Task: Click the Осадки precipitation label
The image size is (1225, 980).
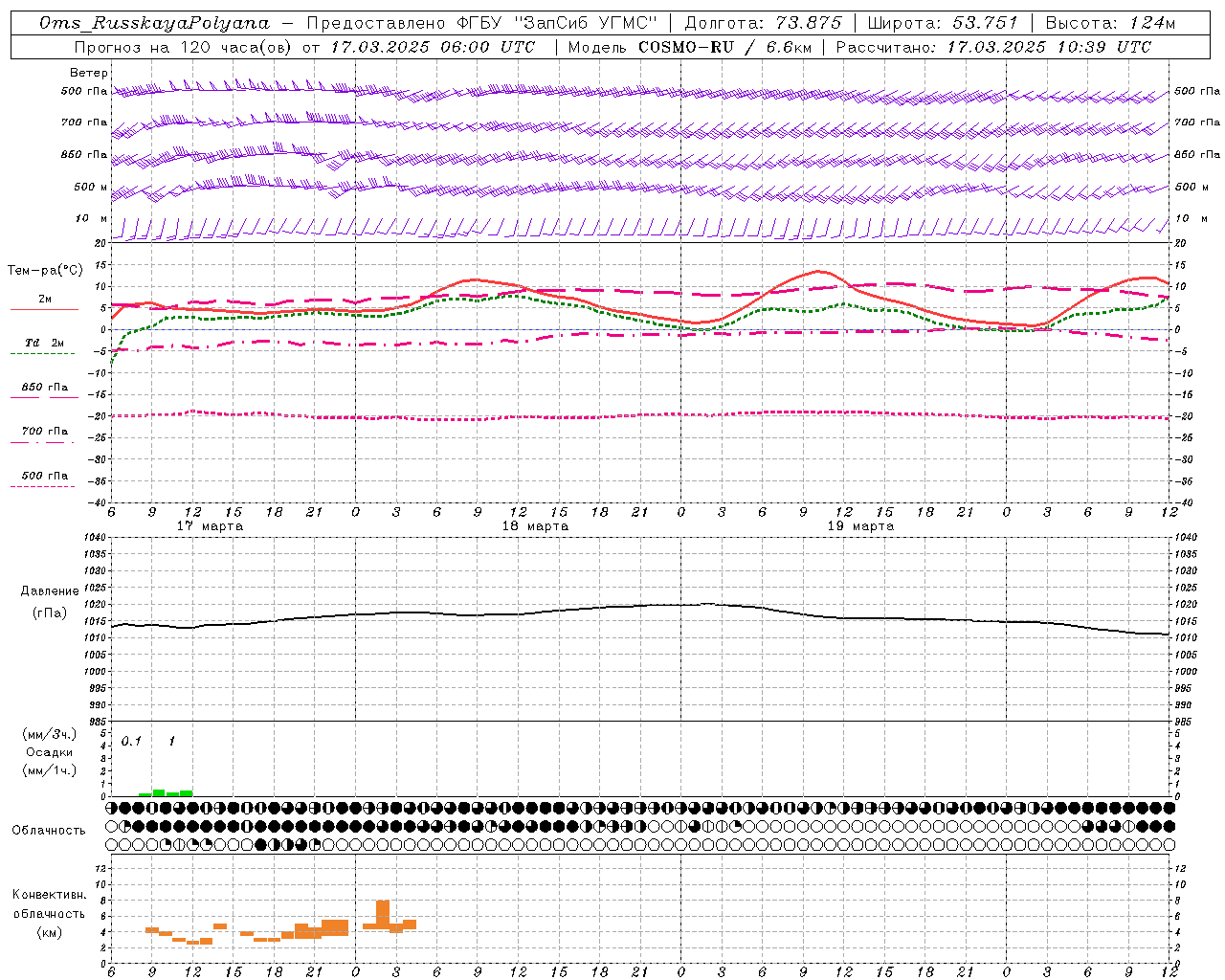Action: click(x=50, y=752)
